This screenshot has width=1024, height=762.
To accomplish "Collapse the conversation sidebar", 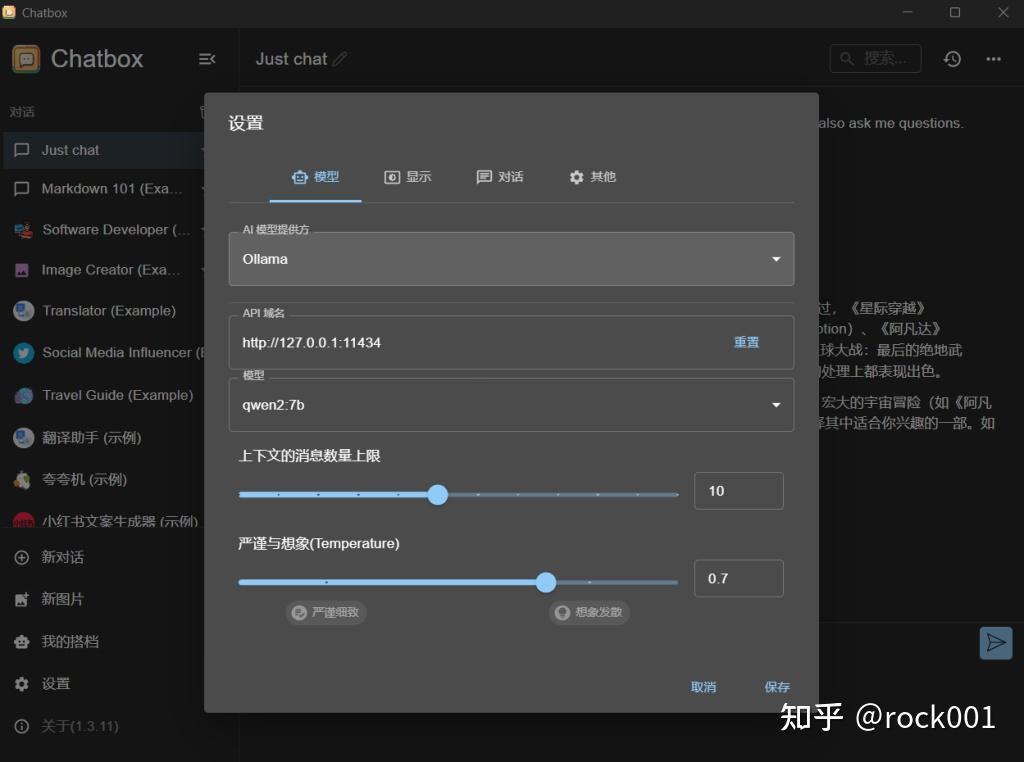I will (207, 58).
